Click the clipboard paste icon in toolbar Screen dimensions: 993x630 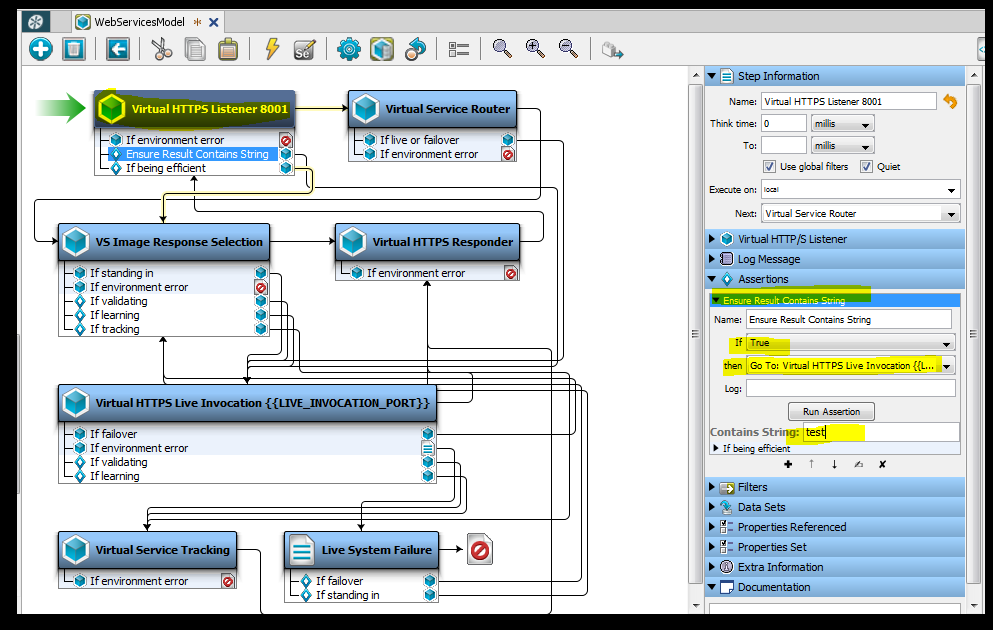[228, 48]
